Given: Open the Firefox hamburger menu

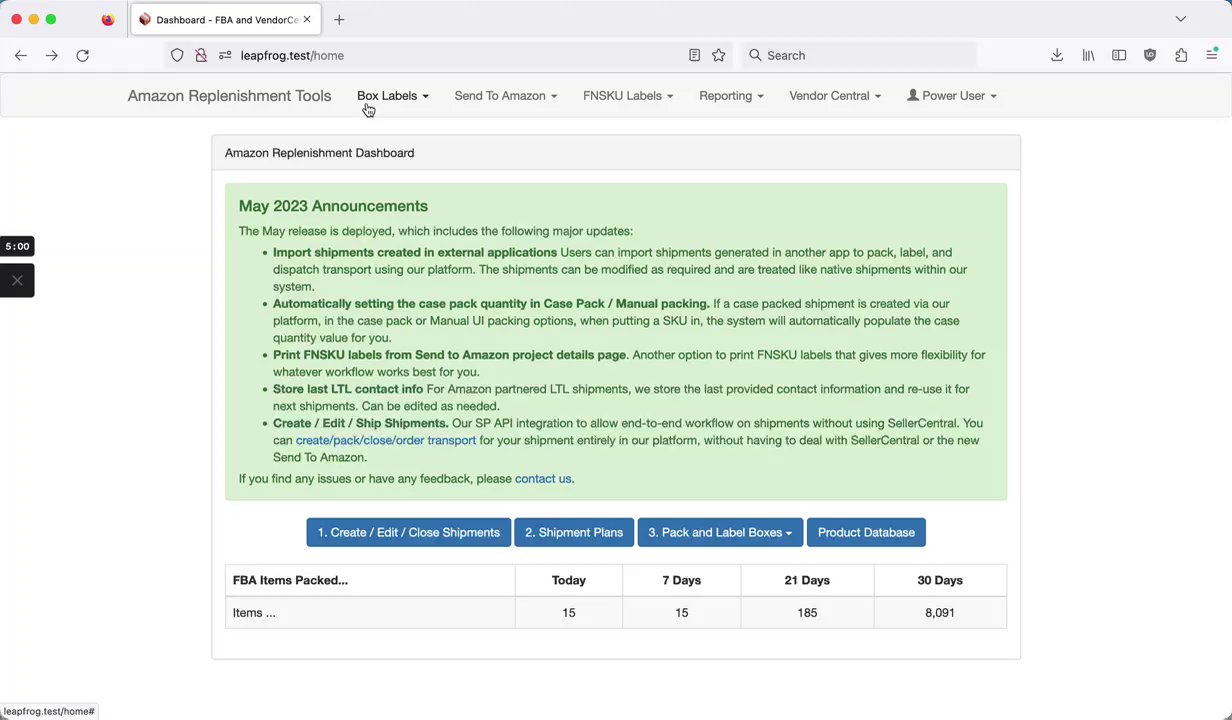Looking at the screenshot, I should click(1212, 56).
